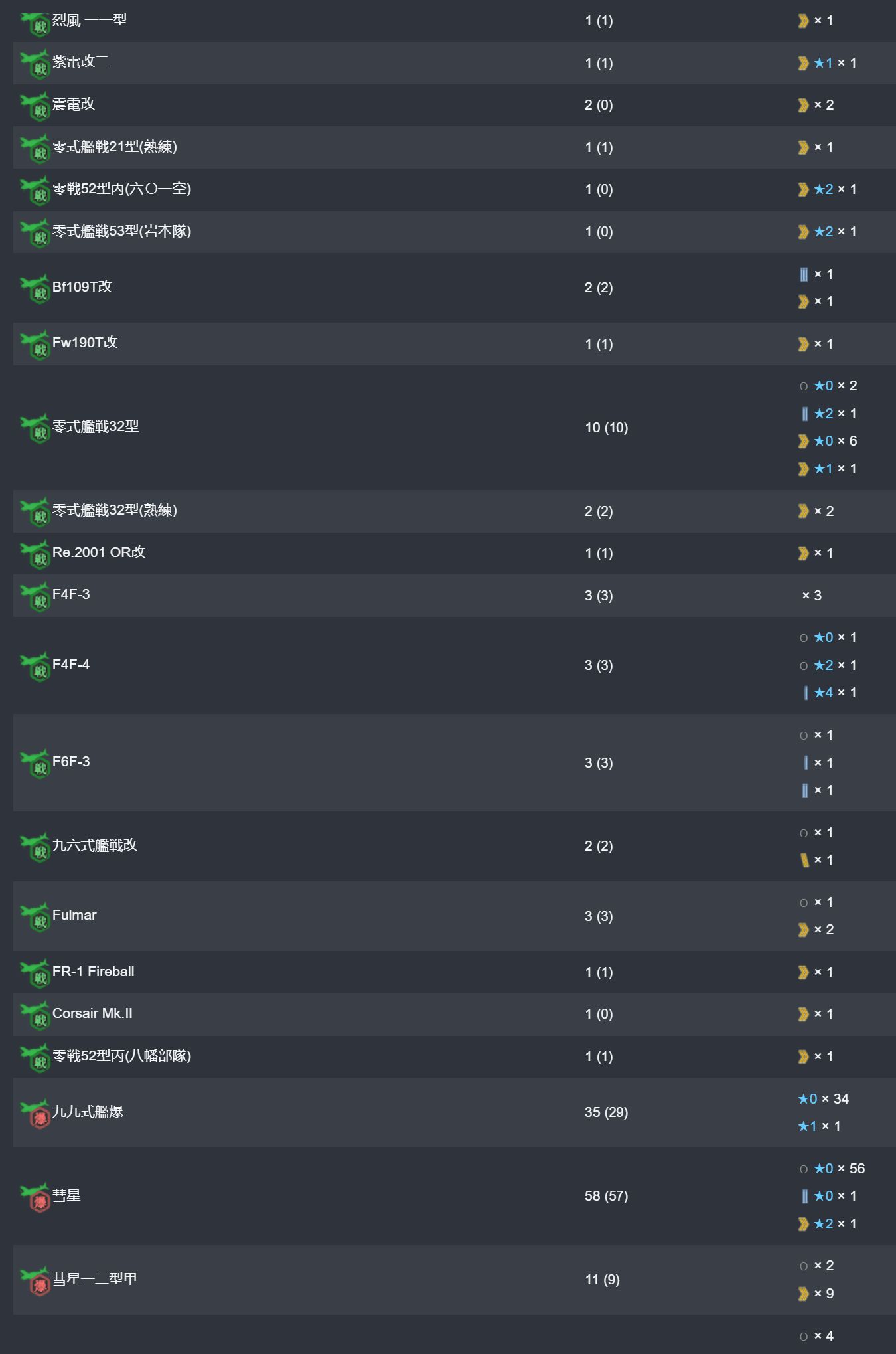Click the dive bomber icon for 九九式艦爆

35,1114
